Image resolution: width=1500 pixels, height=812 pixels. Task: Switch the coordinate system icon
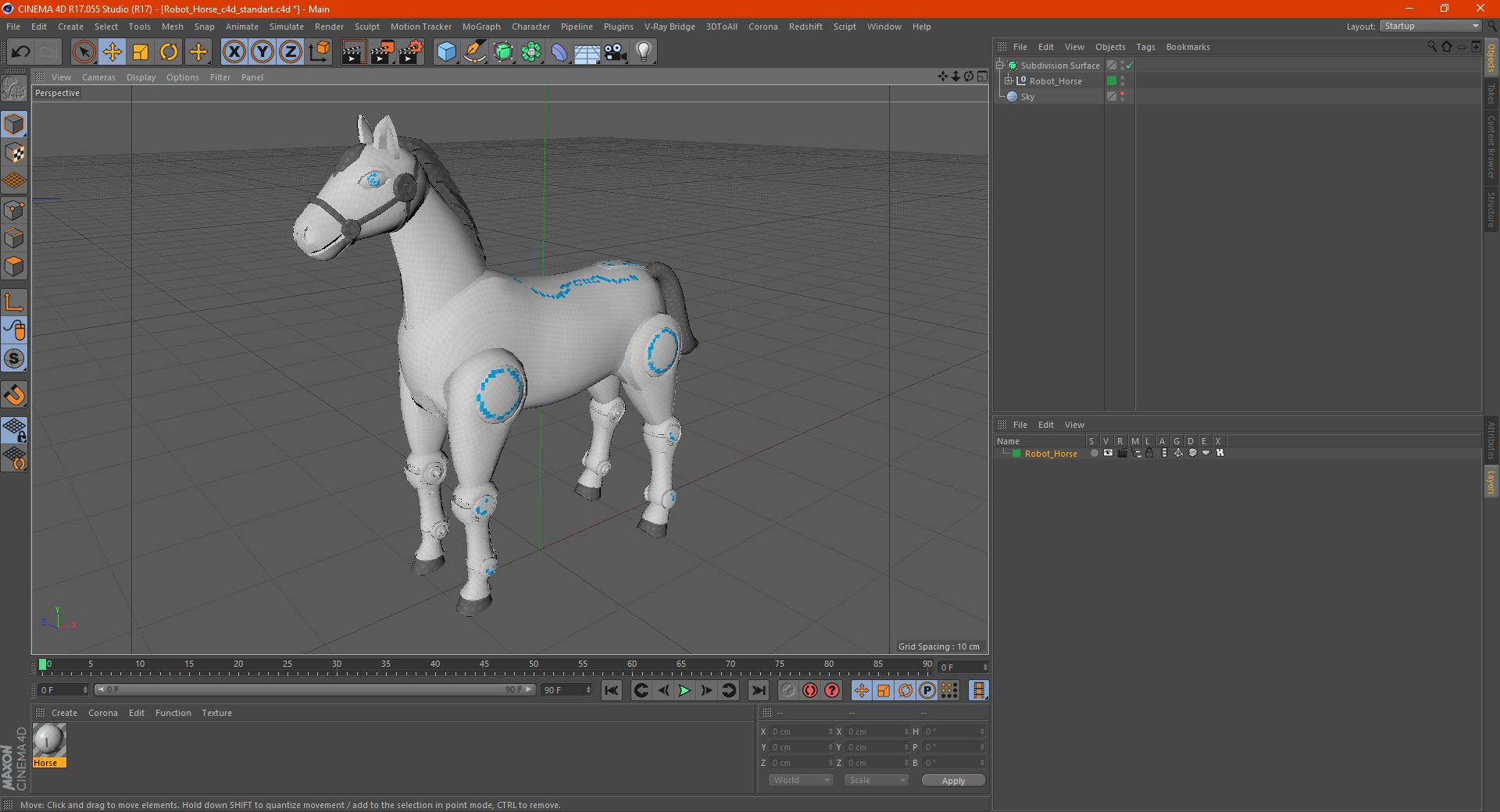[x=319, y=52]
